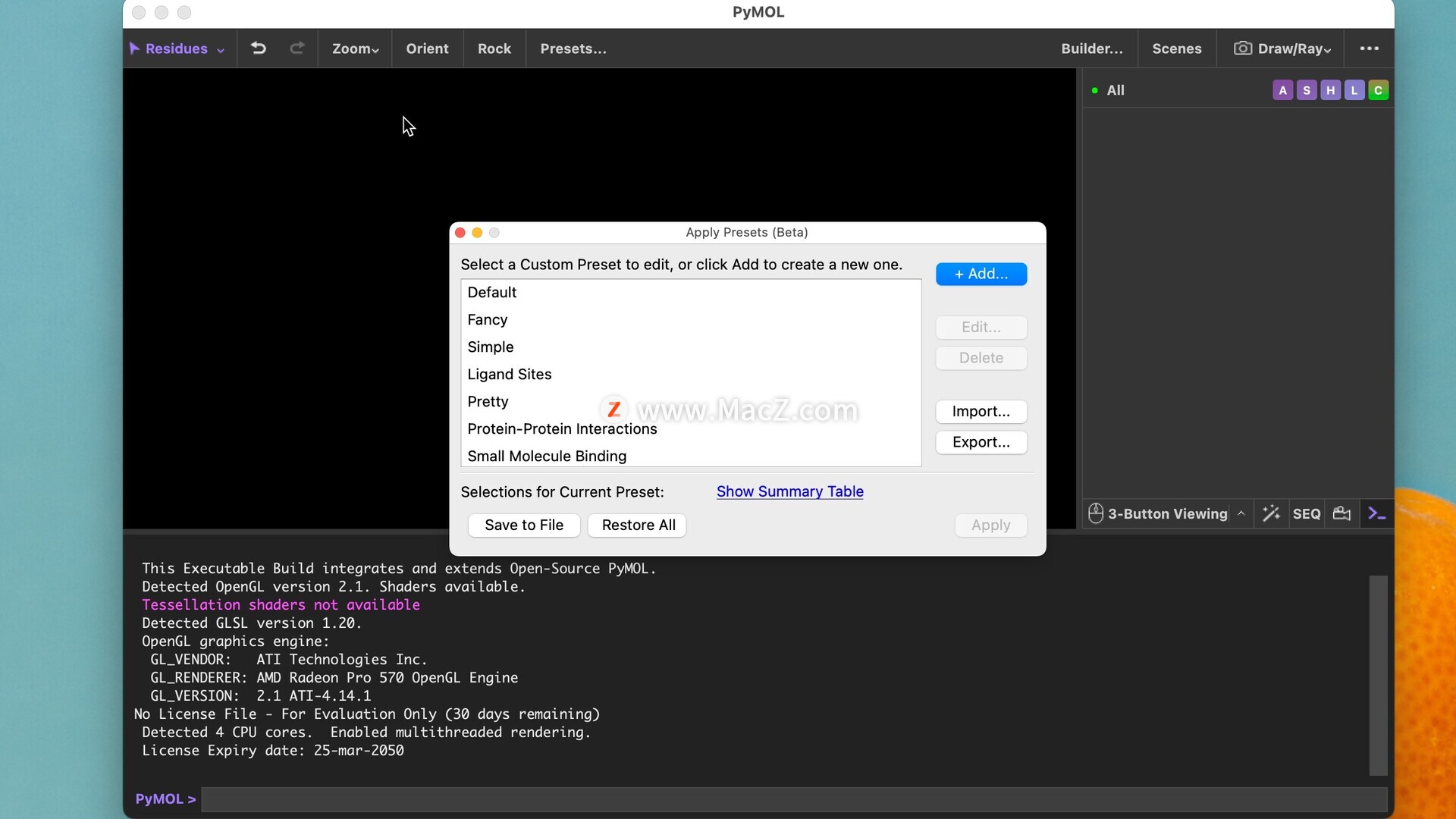Click the mouse icon beside 3-Button Viewing
1456x819 pixels.
click(x=1096, y=513)
